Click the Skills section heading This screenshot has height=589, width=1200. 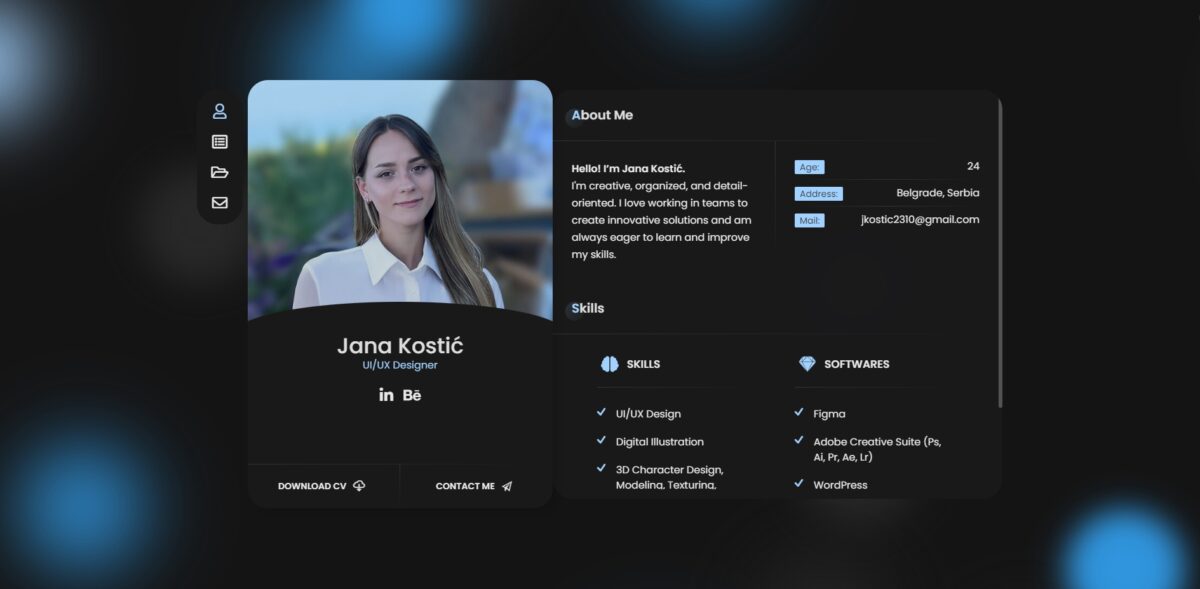point(589,308)
